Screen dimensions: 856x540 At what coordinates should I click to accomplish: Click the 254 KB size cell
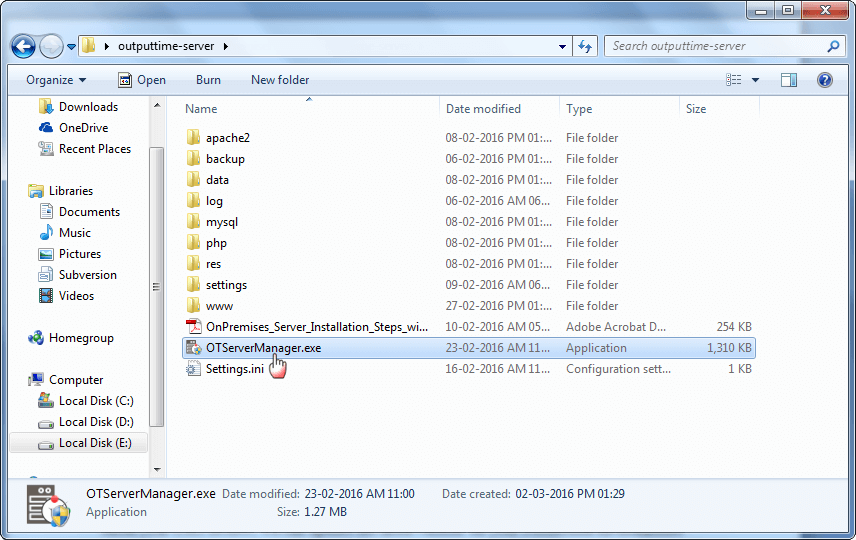[x=734, y=327]
